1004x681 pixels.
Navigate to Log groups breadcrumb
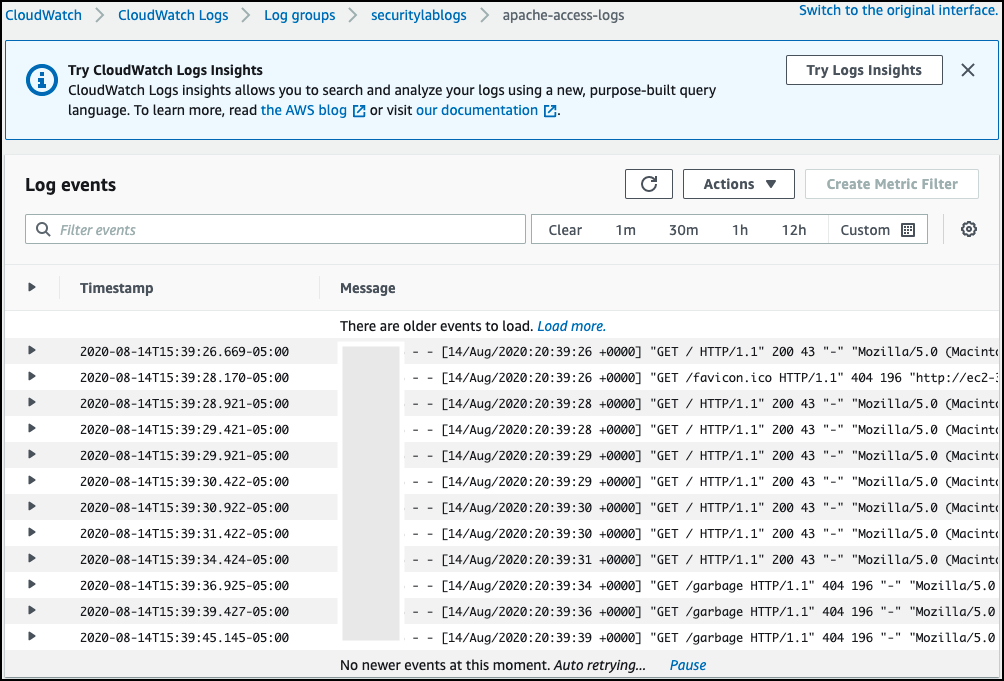point(300,15)
